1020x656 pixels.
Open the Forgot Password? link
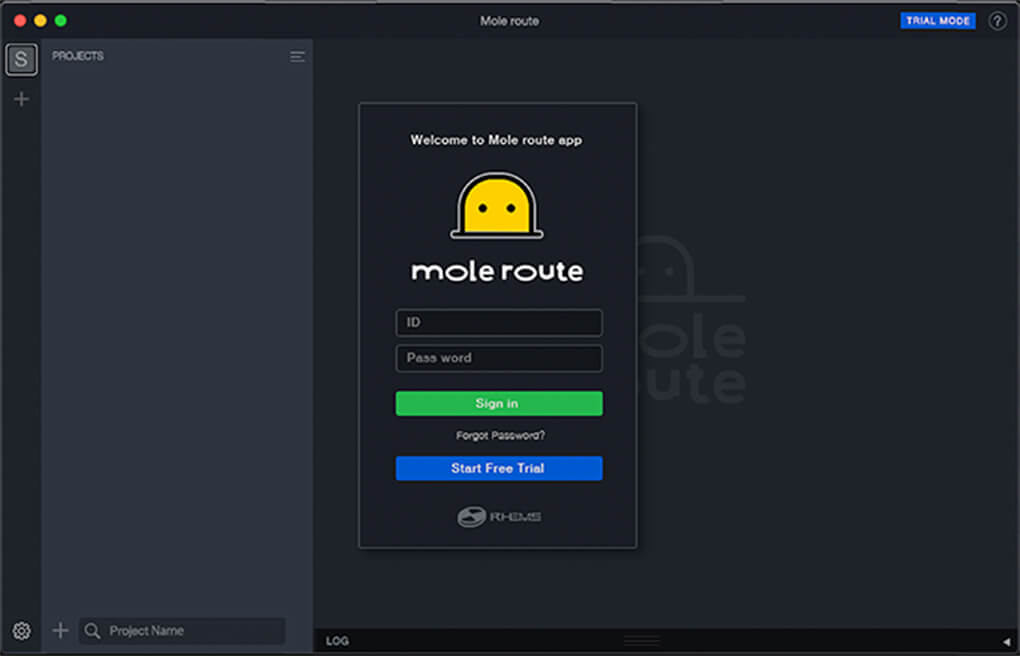point(499,436)
